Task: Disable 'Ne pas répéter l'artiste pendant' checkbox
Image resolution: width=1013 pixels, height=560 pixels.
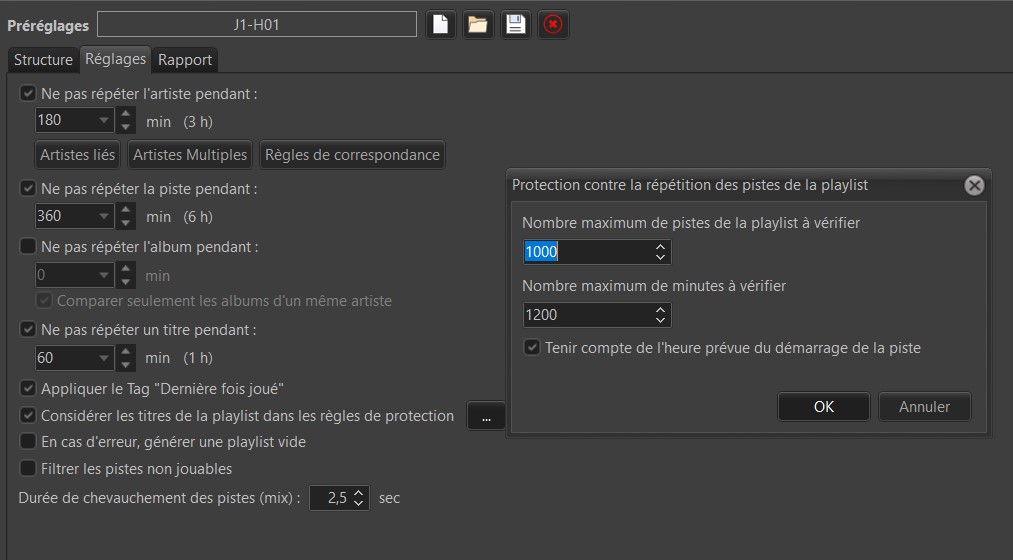Action: 28,94
